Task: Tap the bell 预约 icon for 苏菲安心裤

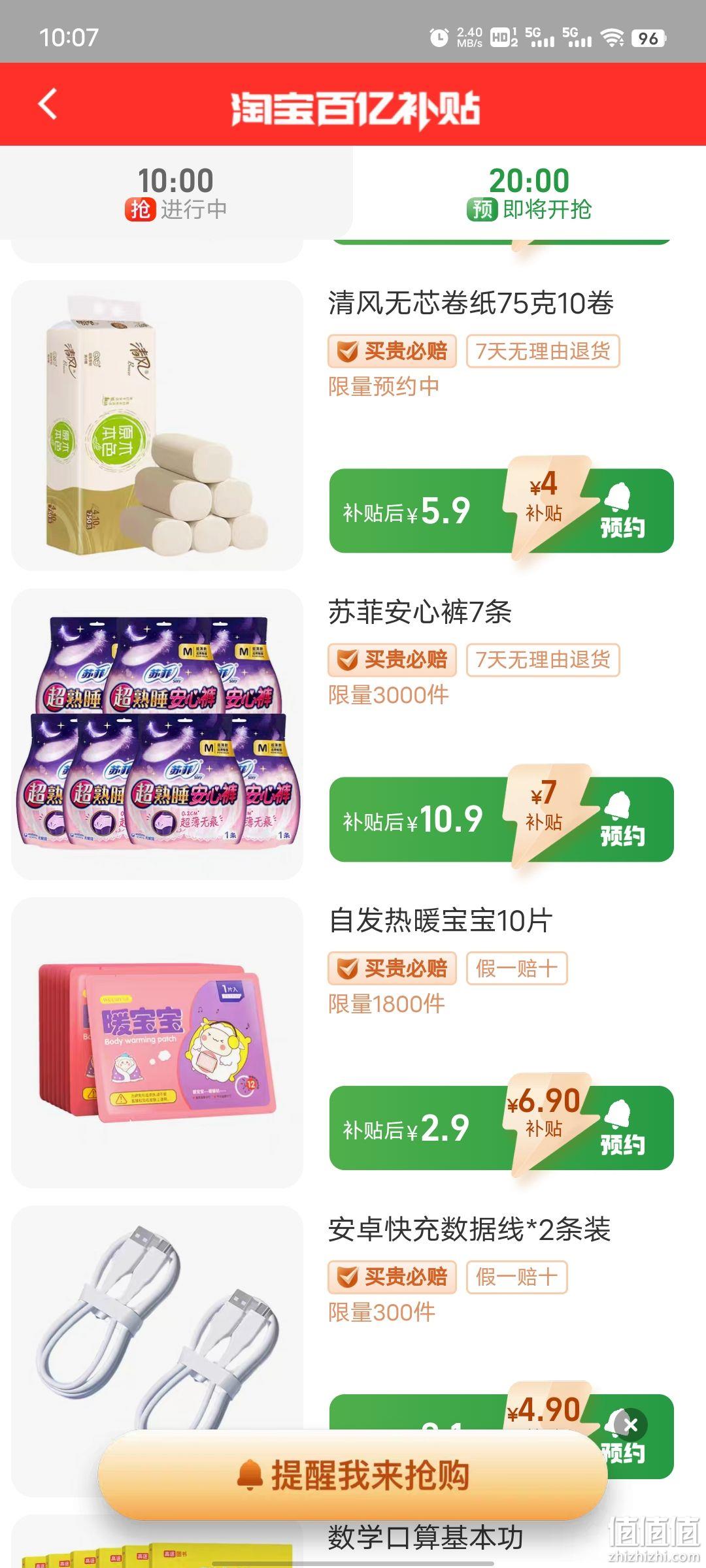Action: (x=622, y=819)
